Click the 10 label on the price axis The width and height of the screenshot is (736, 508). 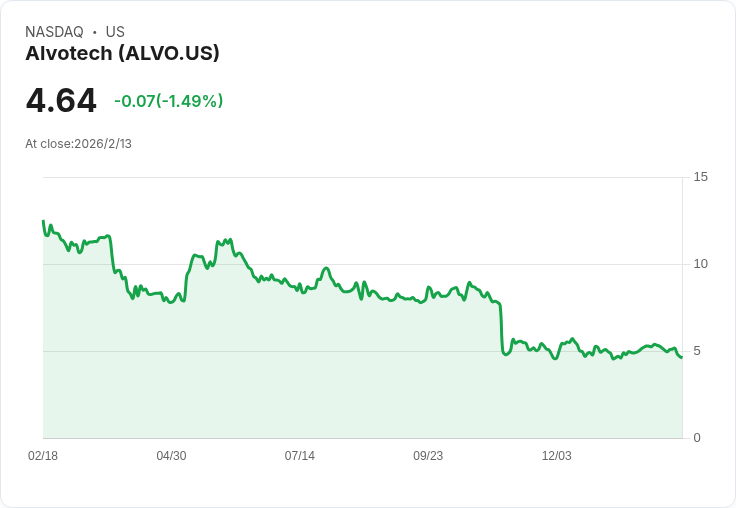700,264
